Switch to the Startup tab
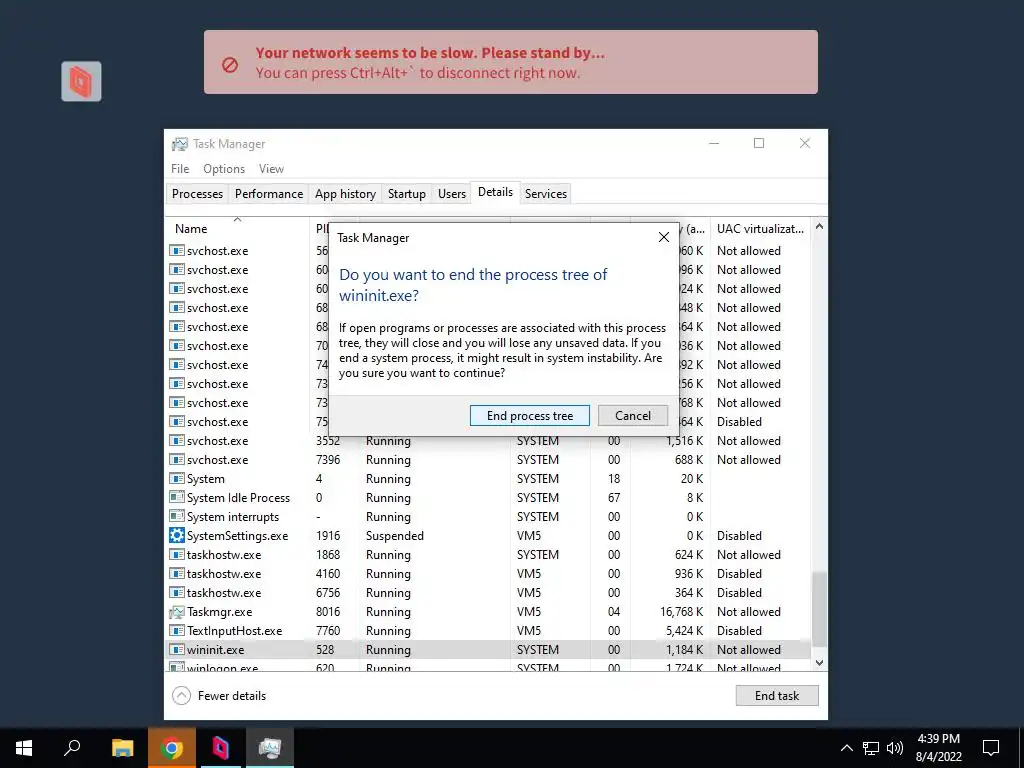Viewport: 1024px width, 768px height. [x=406, y=193]
